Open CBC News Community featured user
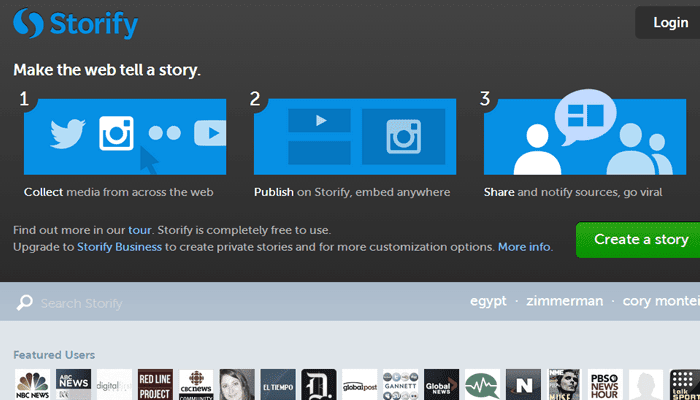 pos(196,384)
